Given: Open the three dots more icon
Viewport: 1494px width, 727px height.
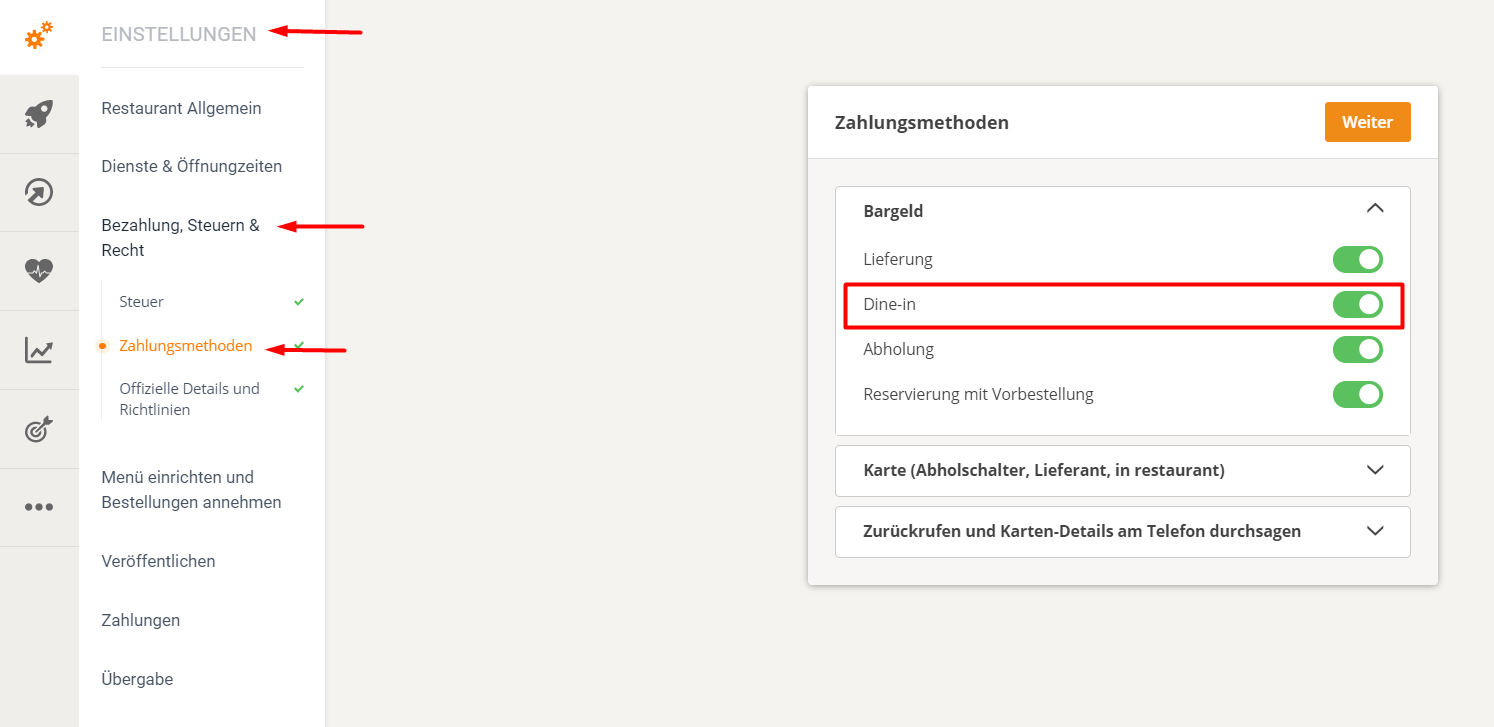Looking at the screenshot, I should click(x=39, y=507).
